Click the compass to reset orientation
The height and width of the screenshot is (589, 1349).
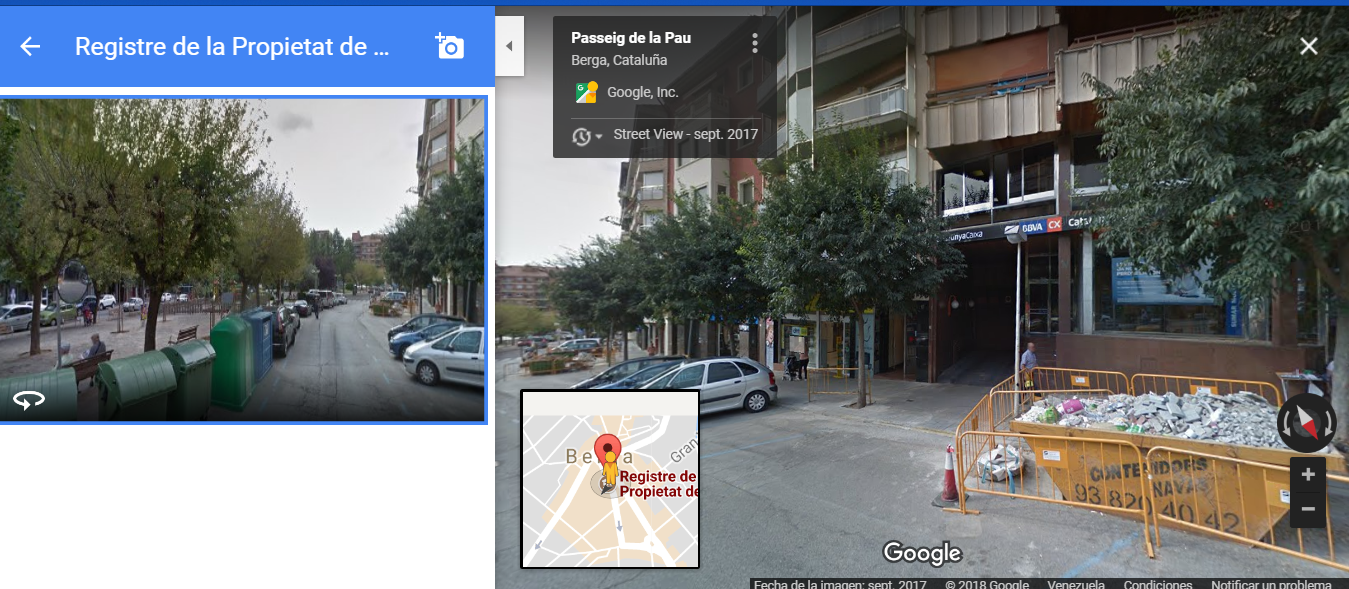1307,423
